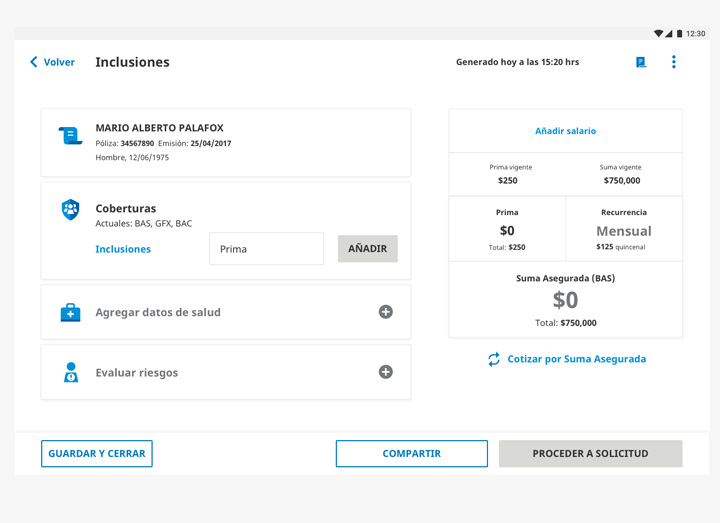Select the Inclusiones link under Coberturas
Viewport: 720px width, 523px height.
pyautogui.click(x=123, y=249)
